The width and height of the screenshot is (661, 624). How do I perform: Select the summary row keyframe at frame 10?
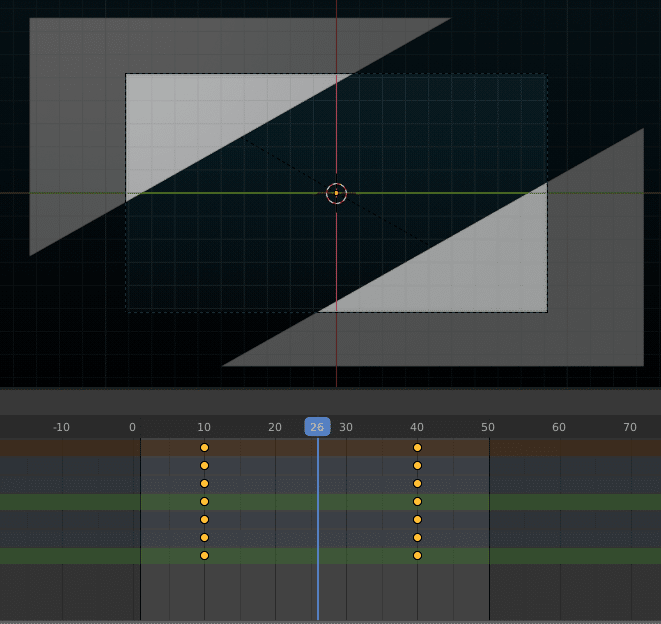point(204,447)
